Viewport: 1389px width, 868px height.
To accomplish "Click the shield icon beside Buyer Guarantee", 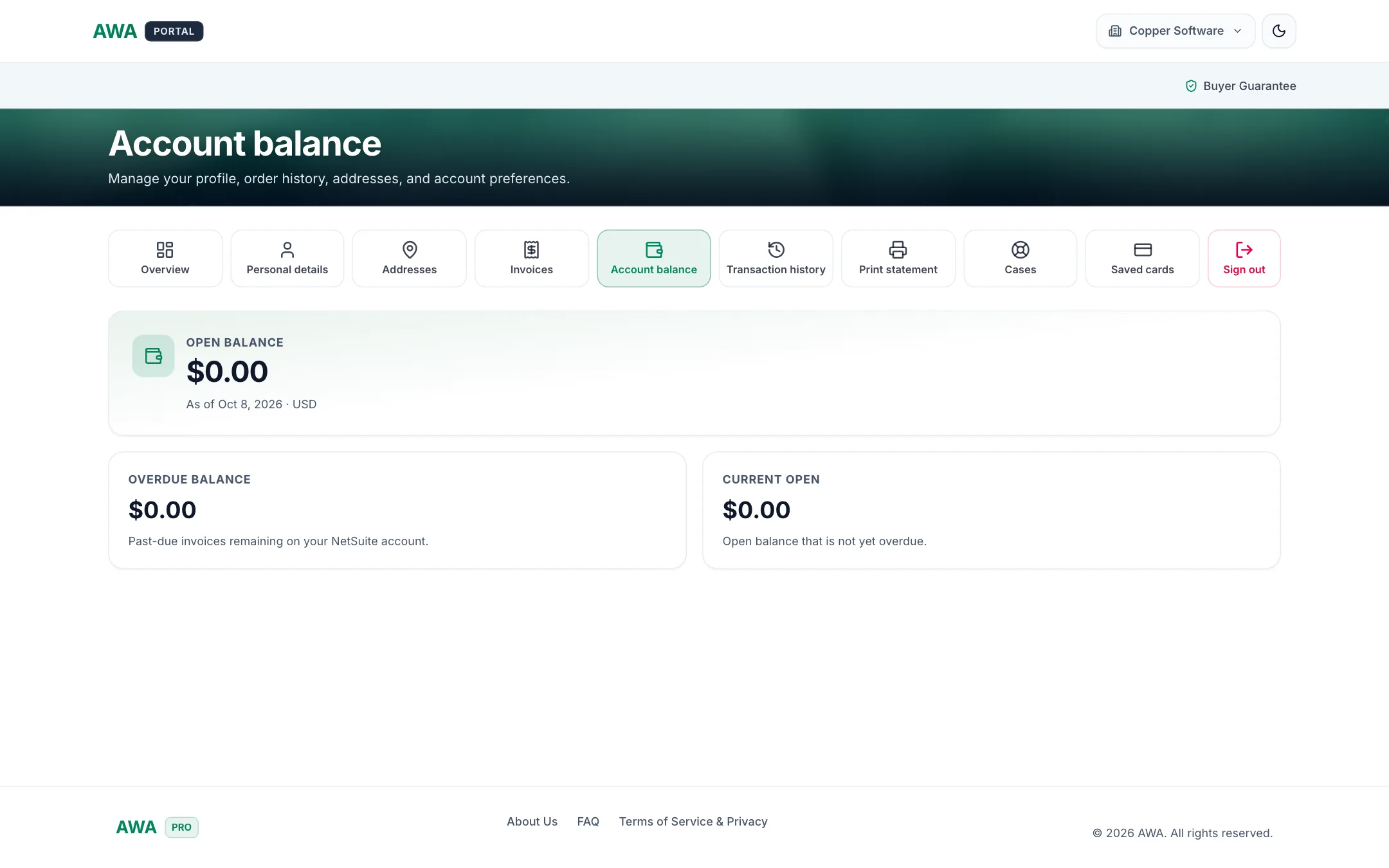I will pos(1191,86).
